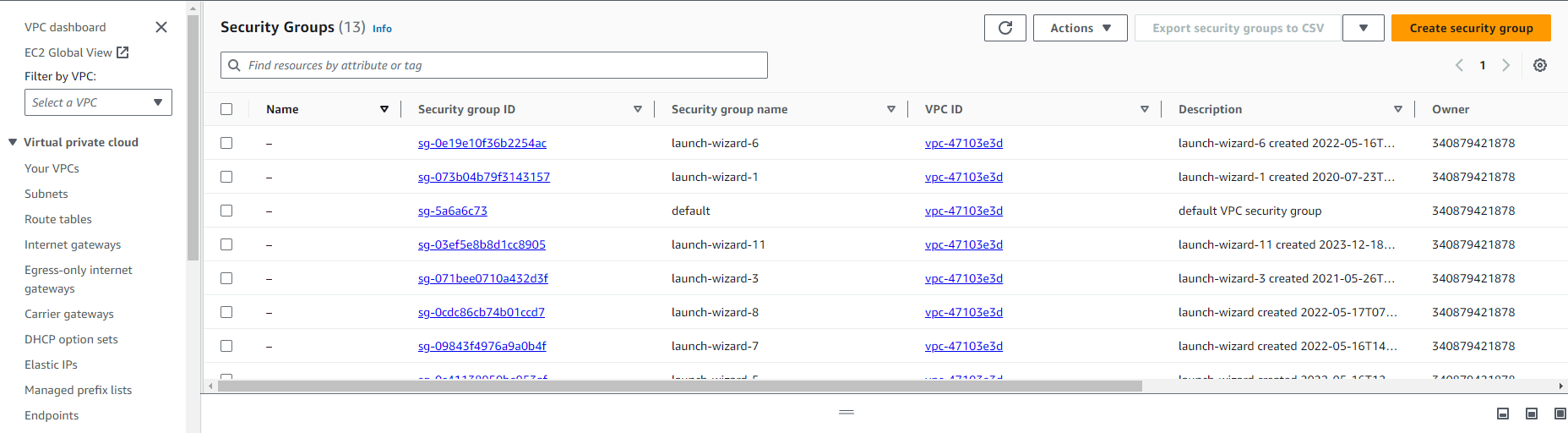
Task: Click the search magnifier icon
Action: (x=234, y=65)
